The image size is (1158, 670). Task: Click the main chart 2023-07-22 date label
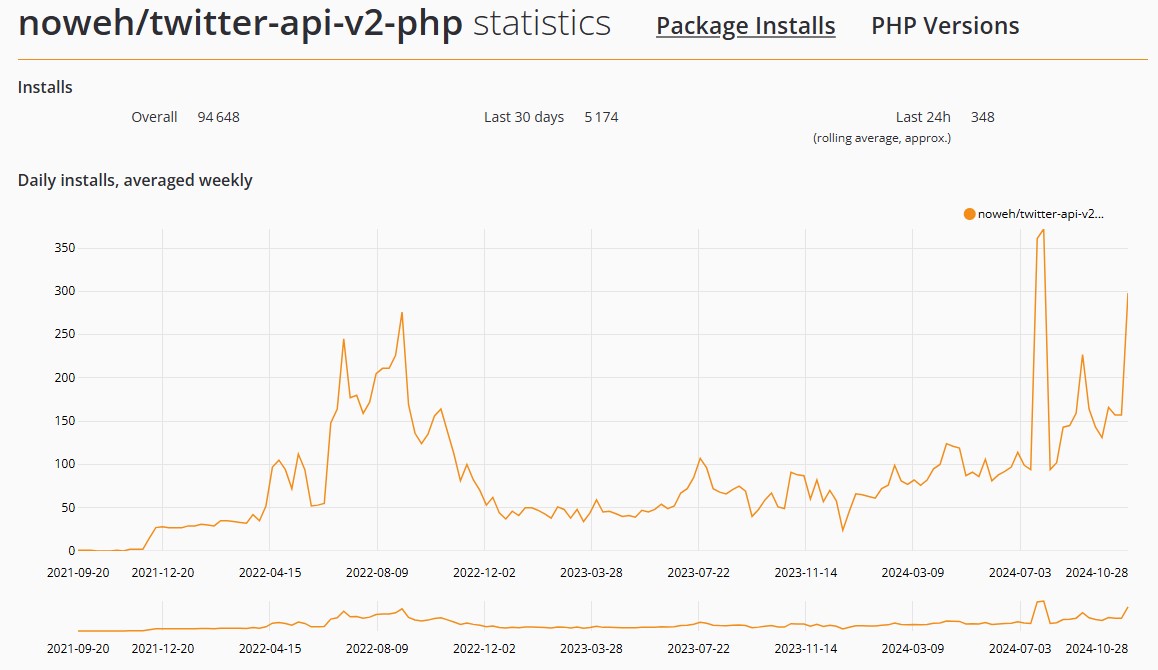click(699, 572)
